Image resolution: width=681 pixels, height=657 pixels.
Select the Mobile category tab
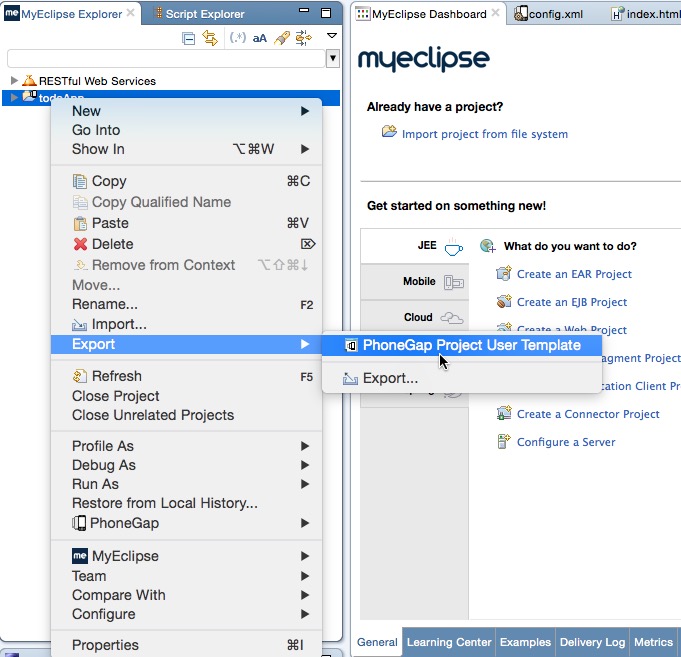point(415,282)
